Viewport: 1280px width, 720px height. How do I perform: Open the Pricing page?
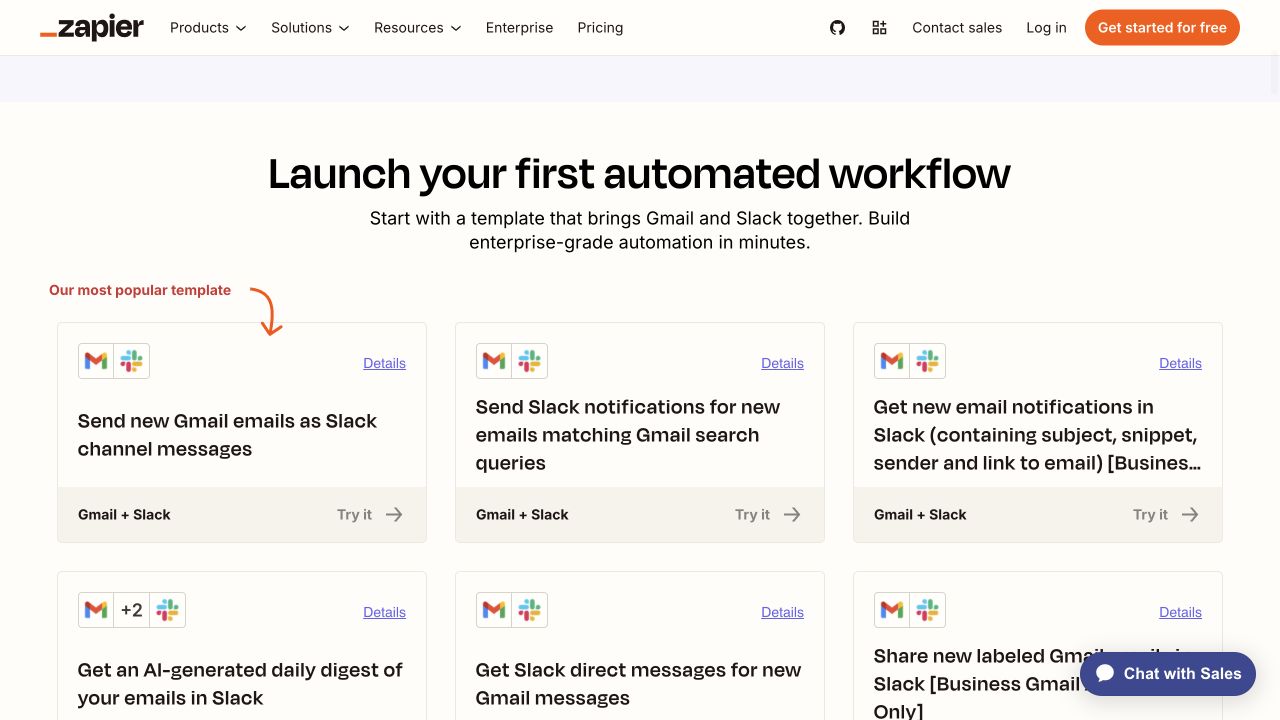[x=600, y=28]
